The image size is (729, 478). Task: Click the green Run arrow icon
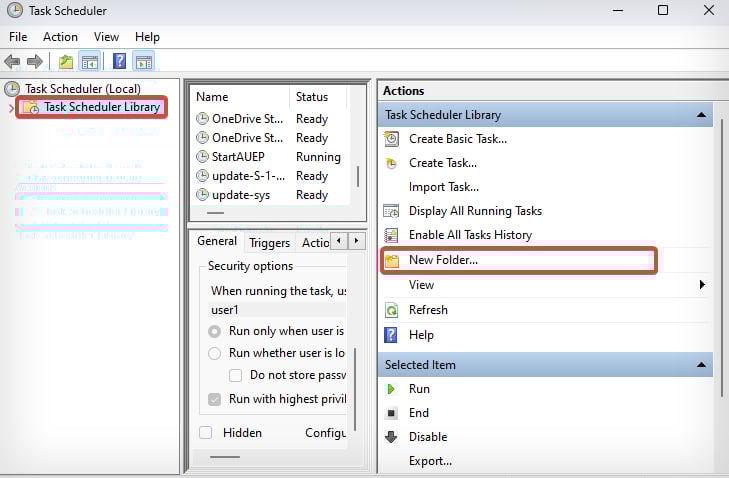pyautogui.click(x=391, y=389)
